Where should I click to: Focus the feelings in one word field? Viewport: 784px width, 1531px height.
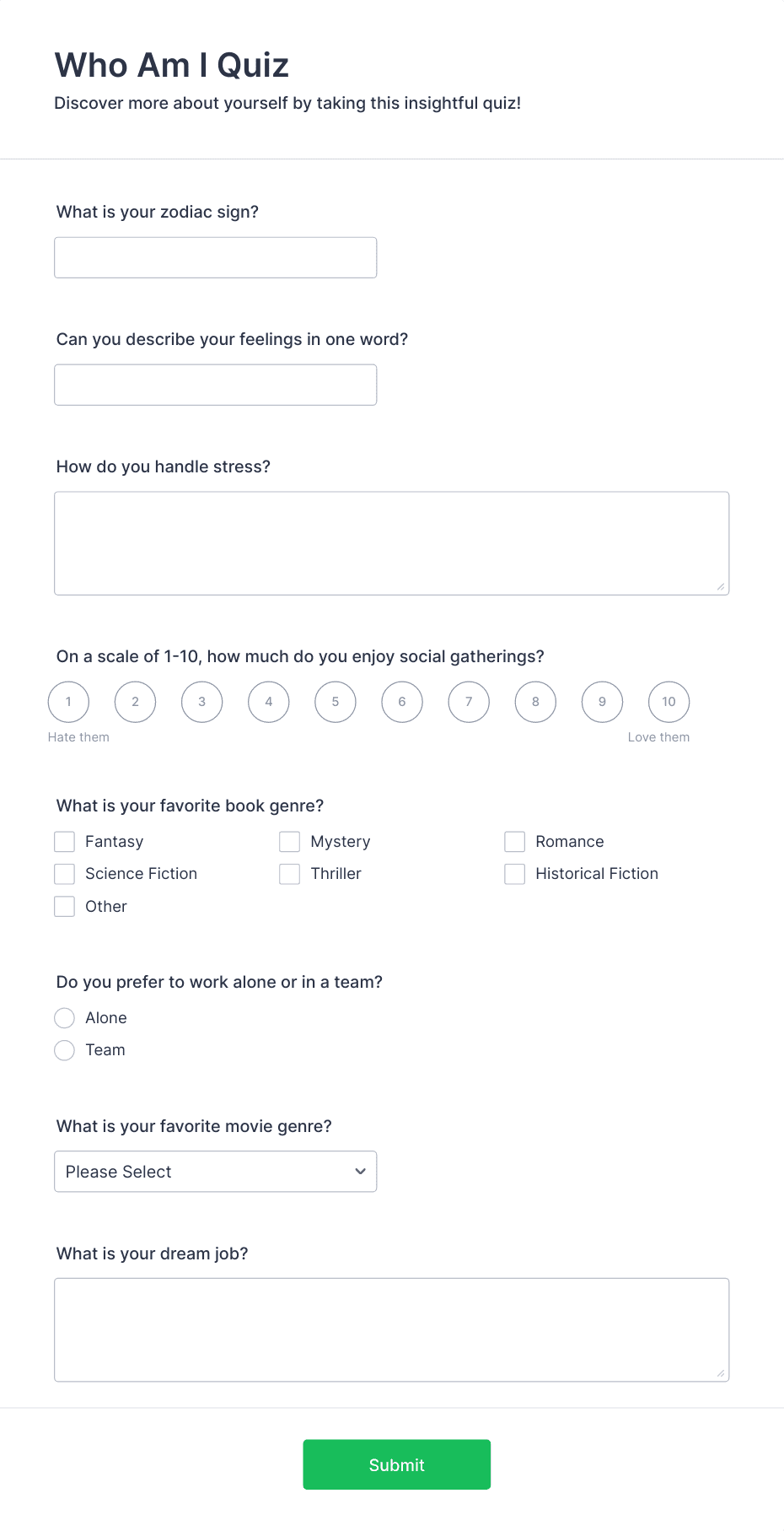[215, 385]
